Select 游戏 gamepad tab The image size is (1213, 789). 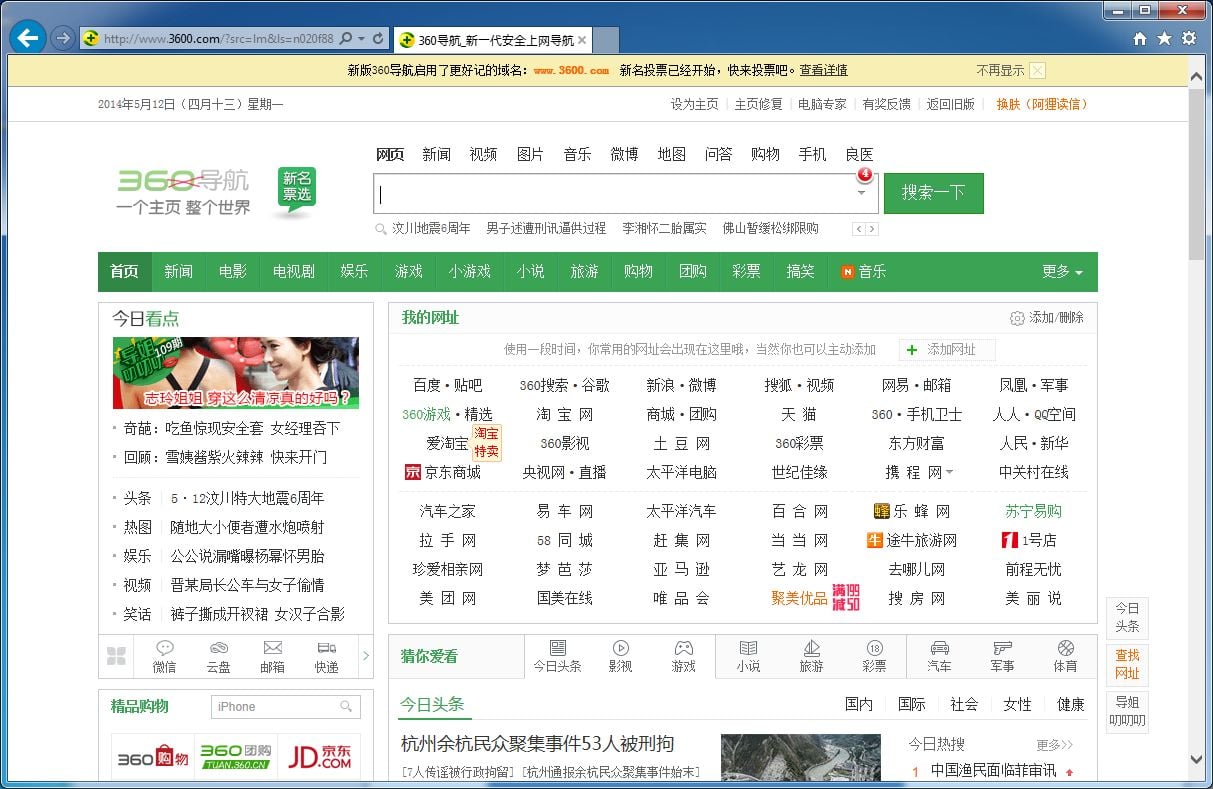(684, 657)
